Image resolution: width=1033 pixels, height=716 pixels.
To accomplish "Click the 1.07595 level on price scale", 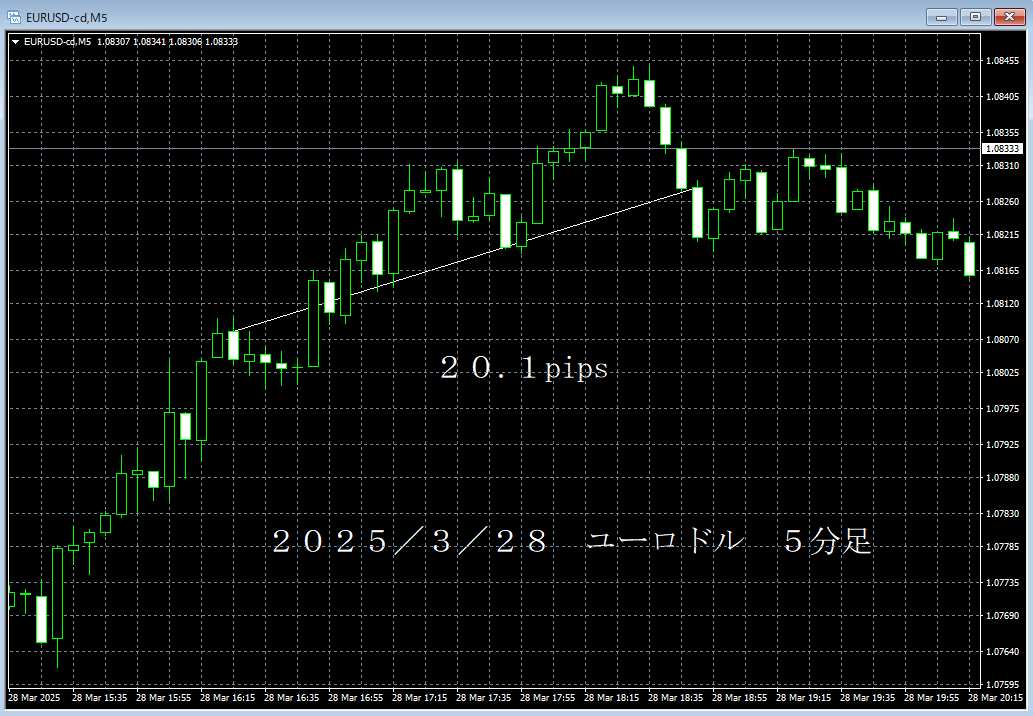I will (1002, 685).
